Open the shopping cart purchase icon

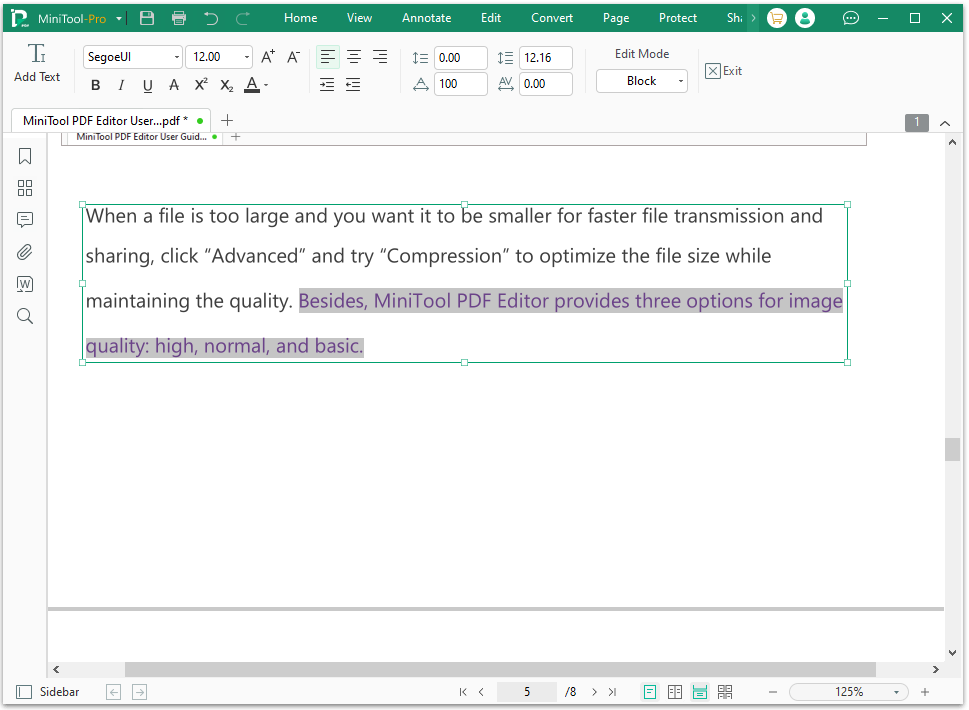pyautogui.click(x=776, y=19)
